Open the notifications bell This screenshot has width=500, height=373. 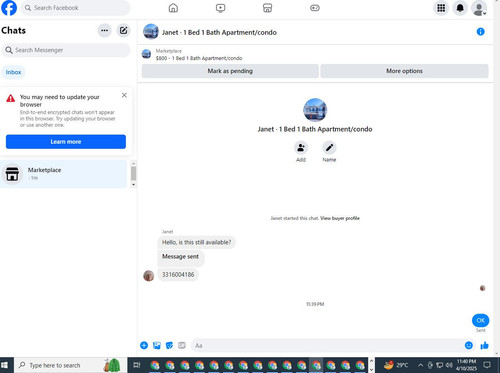point(460,8)
